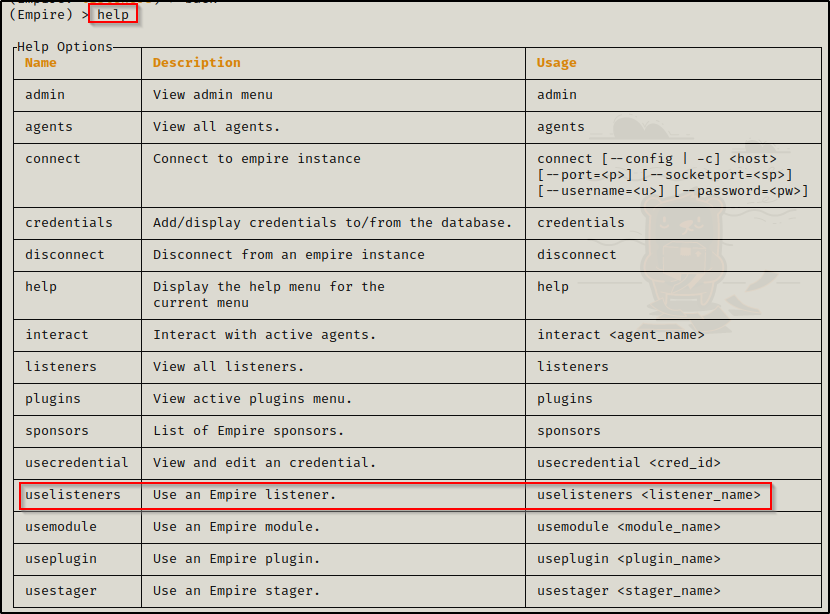Screen dimensions: 830x614
Task: Click 'Connect to empire instance' description text
Action: (256, 159)
